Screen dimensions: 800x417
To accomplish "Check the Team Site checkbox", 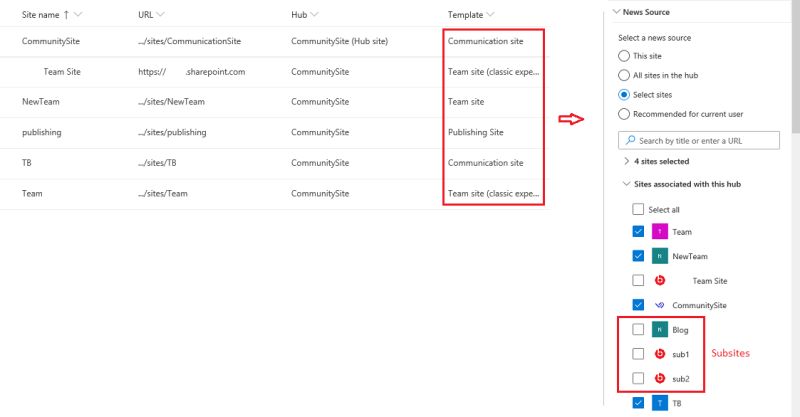I will 638,280.
